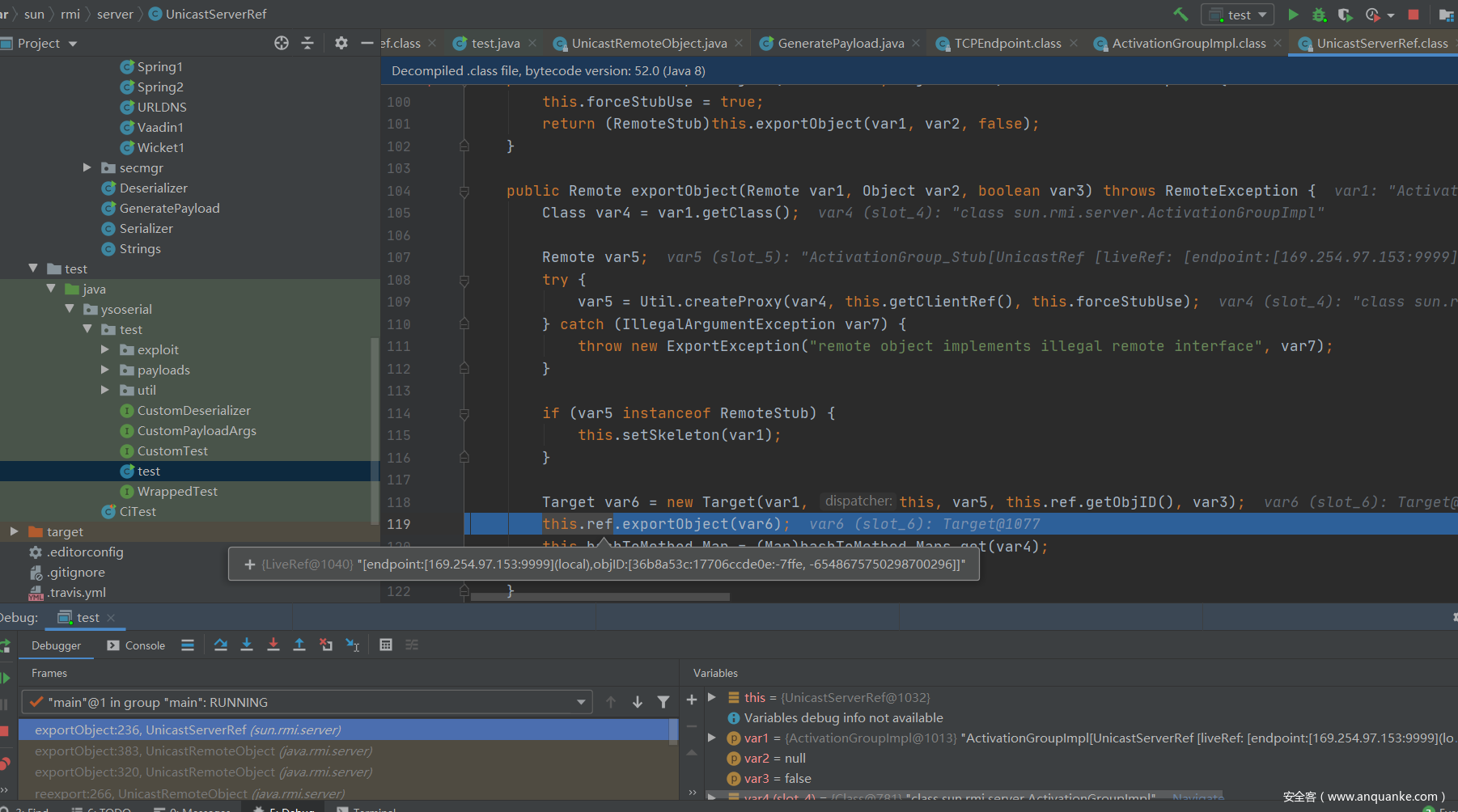
Task: Open the thread selector dropdown showing main
Action: 306,702
